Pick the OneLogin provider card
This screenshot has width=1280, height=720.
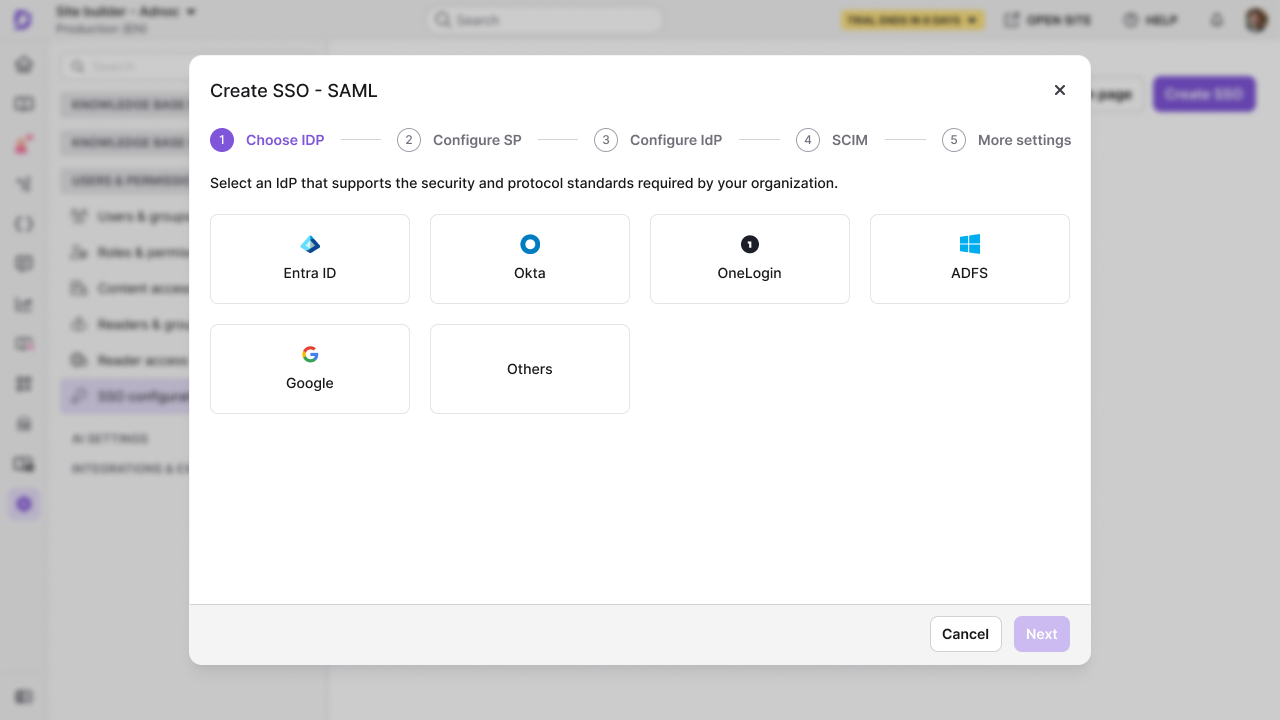coord(750,259)
